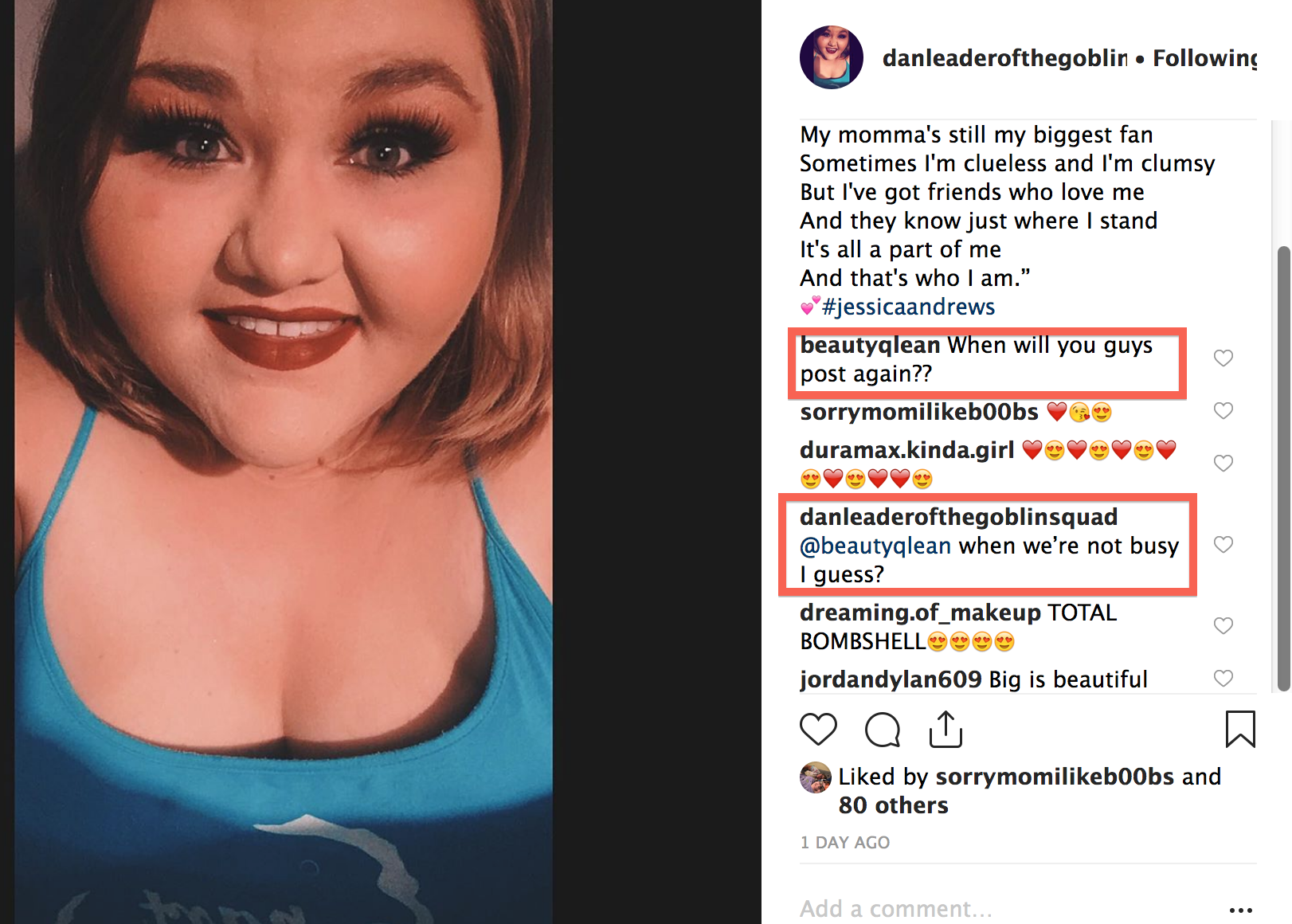Like the beautyqlean comment
This screenshot has width=1292, height=924.
point(1223,358)
